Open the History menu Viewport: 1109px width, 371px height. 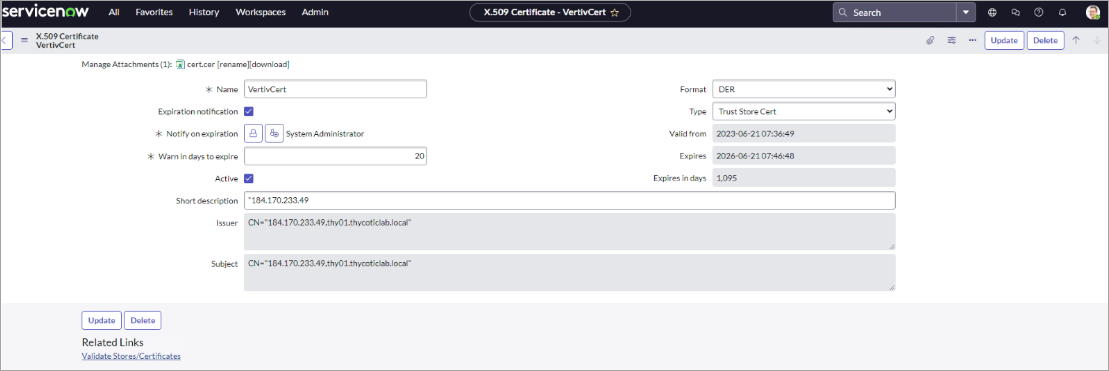tap(204, 12)
